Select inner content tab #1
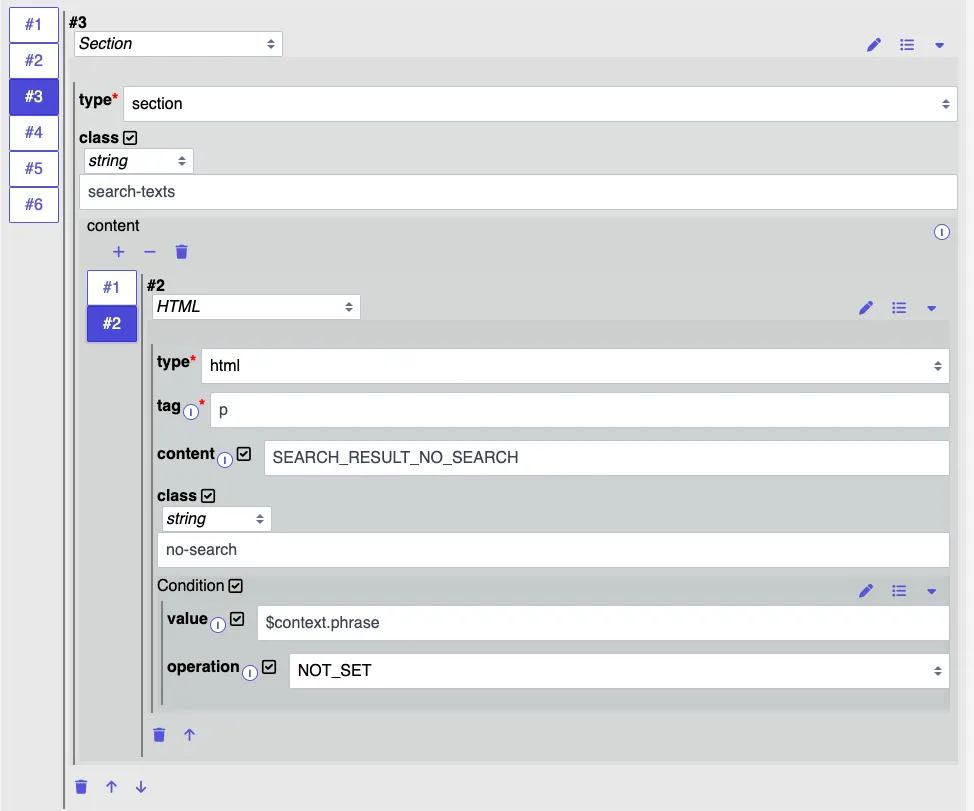Image resolution: width=974 pixels, height=811 pixels. [x=112, y=288]
